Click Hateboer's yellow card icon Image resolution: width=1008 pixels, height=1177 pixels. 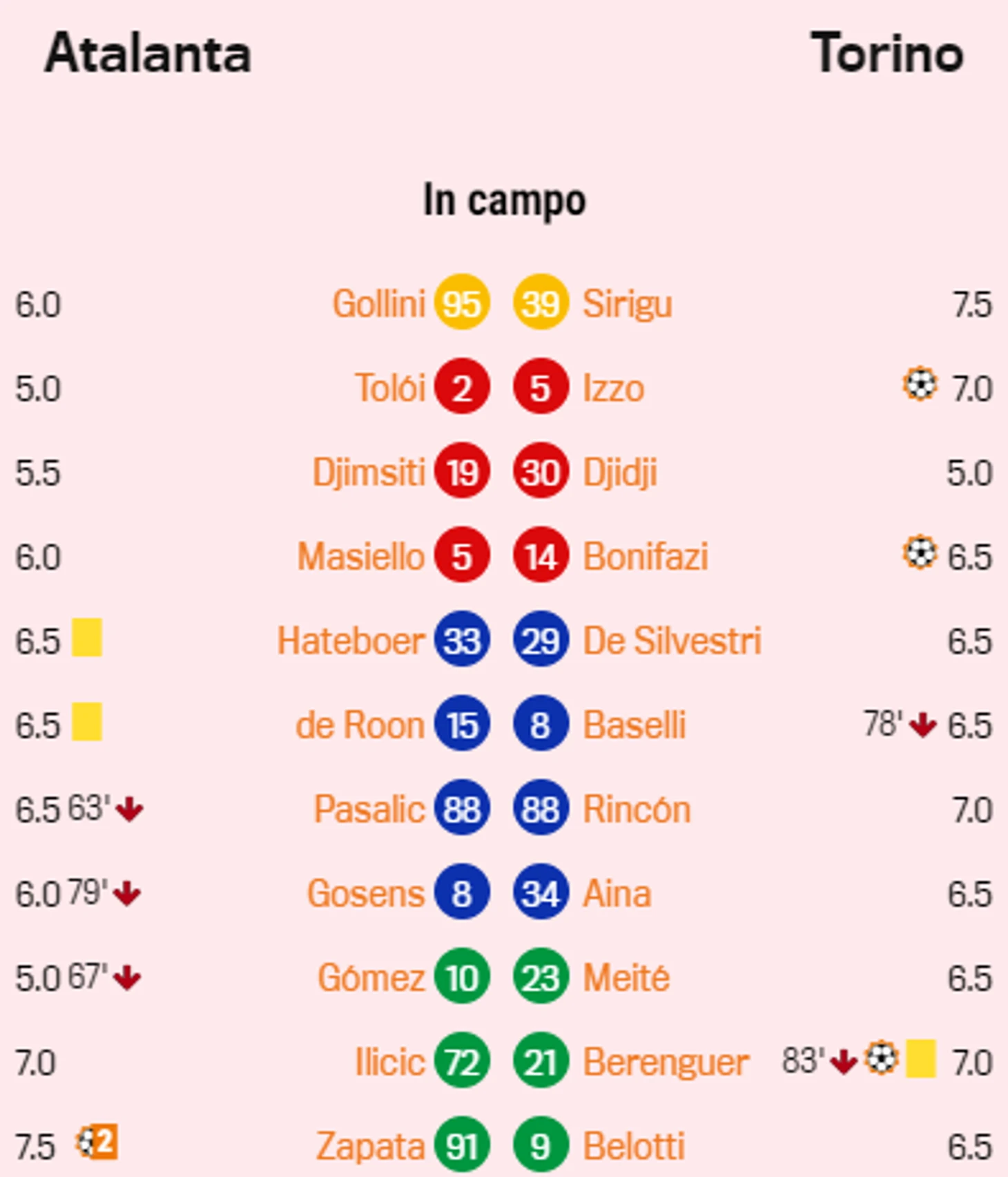coord(87,637)
